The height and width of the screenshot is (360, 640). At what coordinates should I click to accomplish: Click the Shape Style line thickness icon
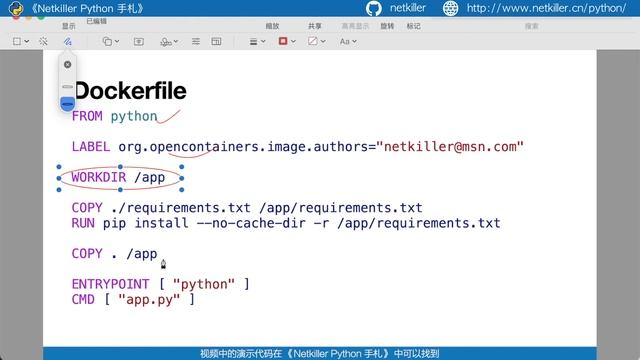coord(253,42)
